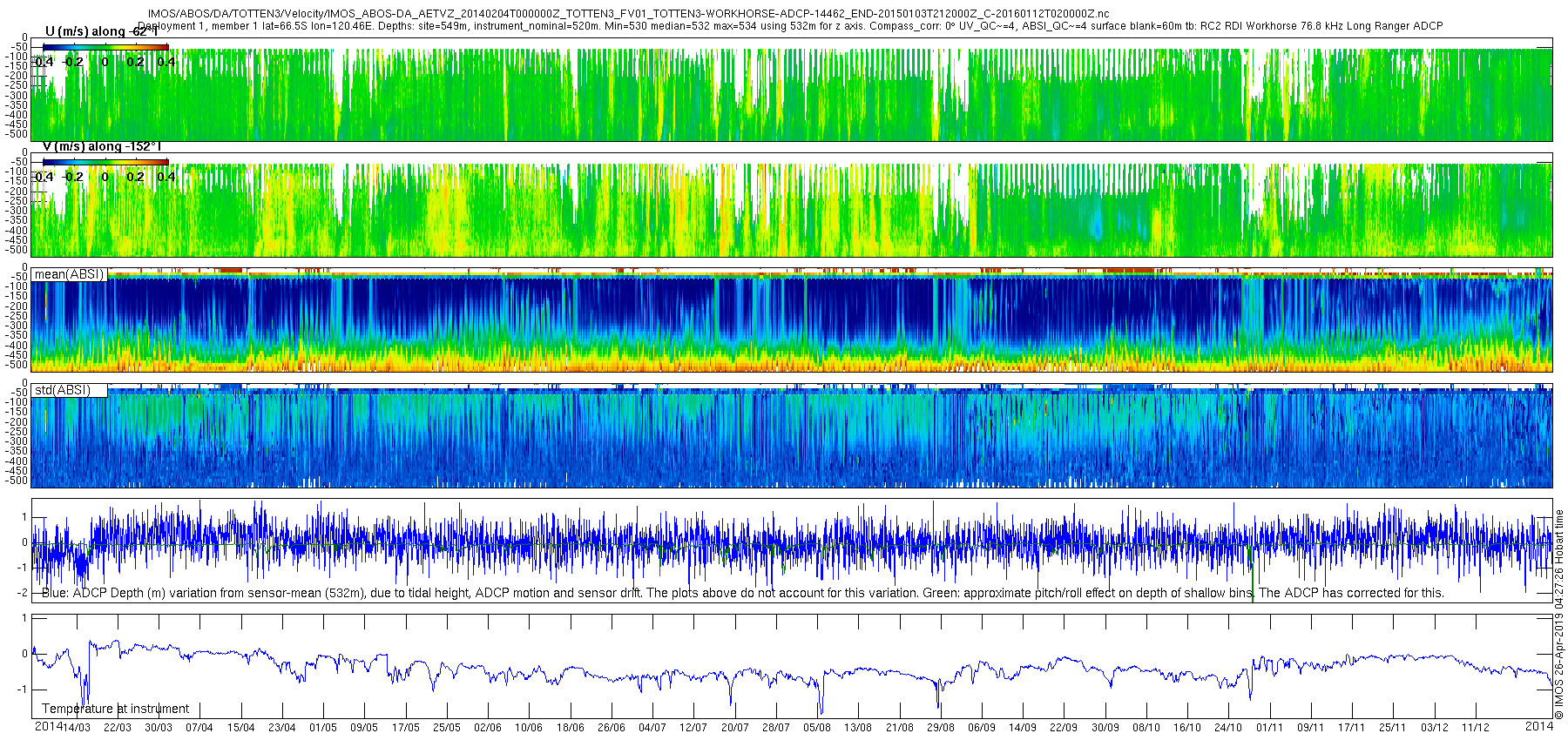Click the -500 depth tick on U panel

[x=17, y=134]
